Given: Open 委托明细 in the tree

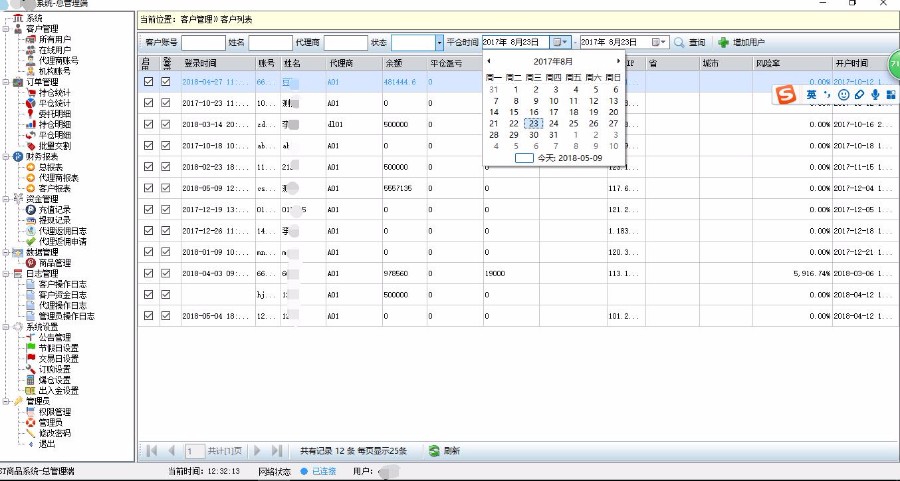Looking at the screenshot, I should click(55, 114).
